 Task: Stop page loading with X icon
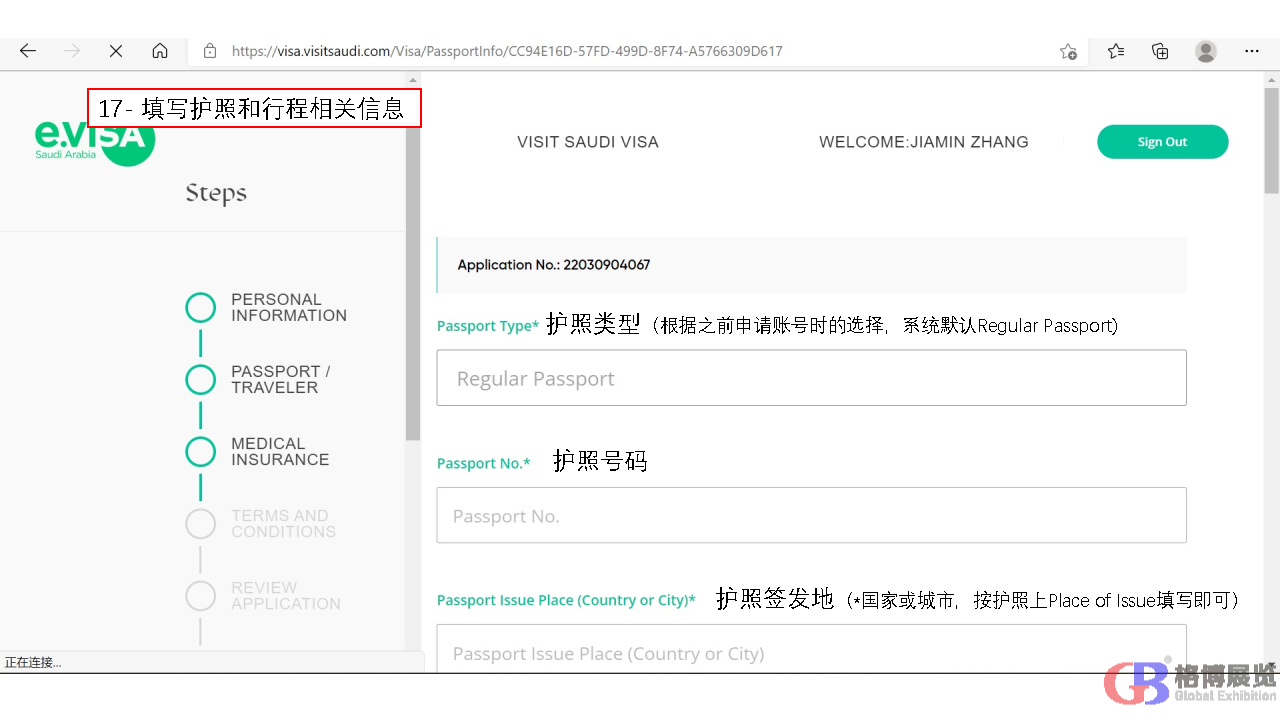click(x=115, y=51)
